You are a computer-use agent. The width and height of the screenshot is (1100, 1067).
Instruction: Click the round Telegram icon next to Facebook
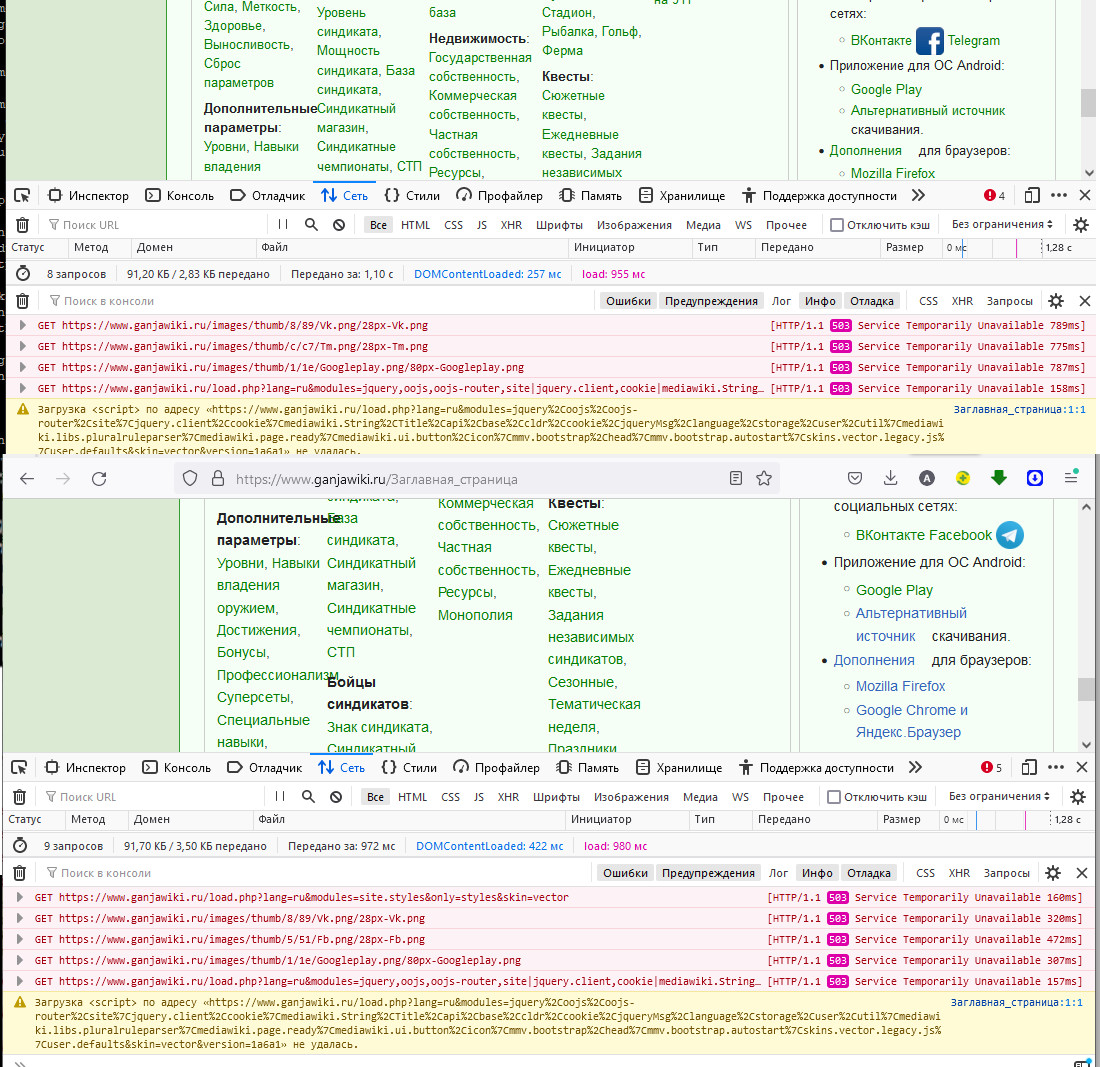tap(1010, 535)
